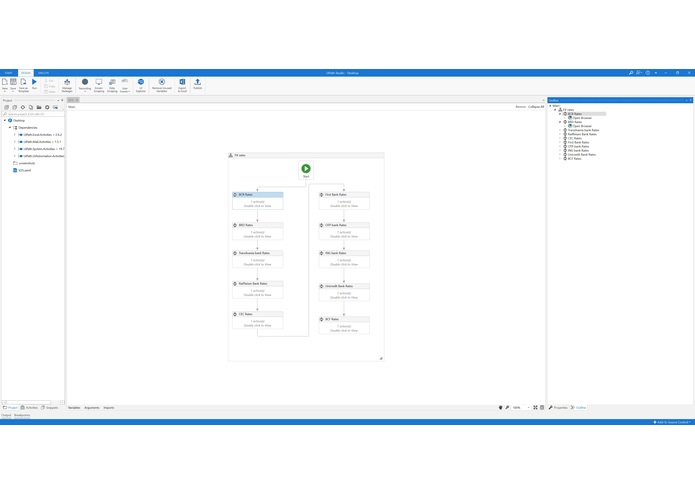695x494 pixels.
Task: Click the Paste button in the ribbon
Action: coord(50,91)
